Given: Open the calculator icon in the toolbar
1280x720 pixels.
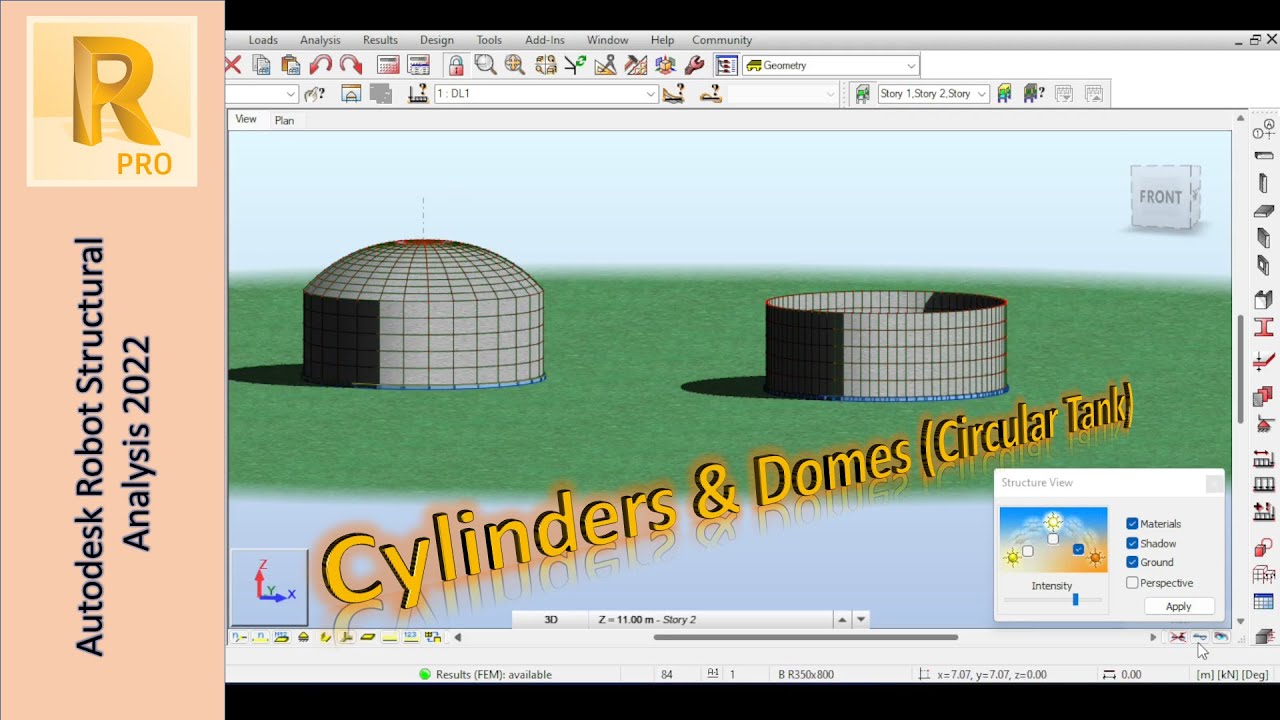Looking at the screenshot, I should tap(388, 65).
